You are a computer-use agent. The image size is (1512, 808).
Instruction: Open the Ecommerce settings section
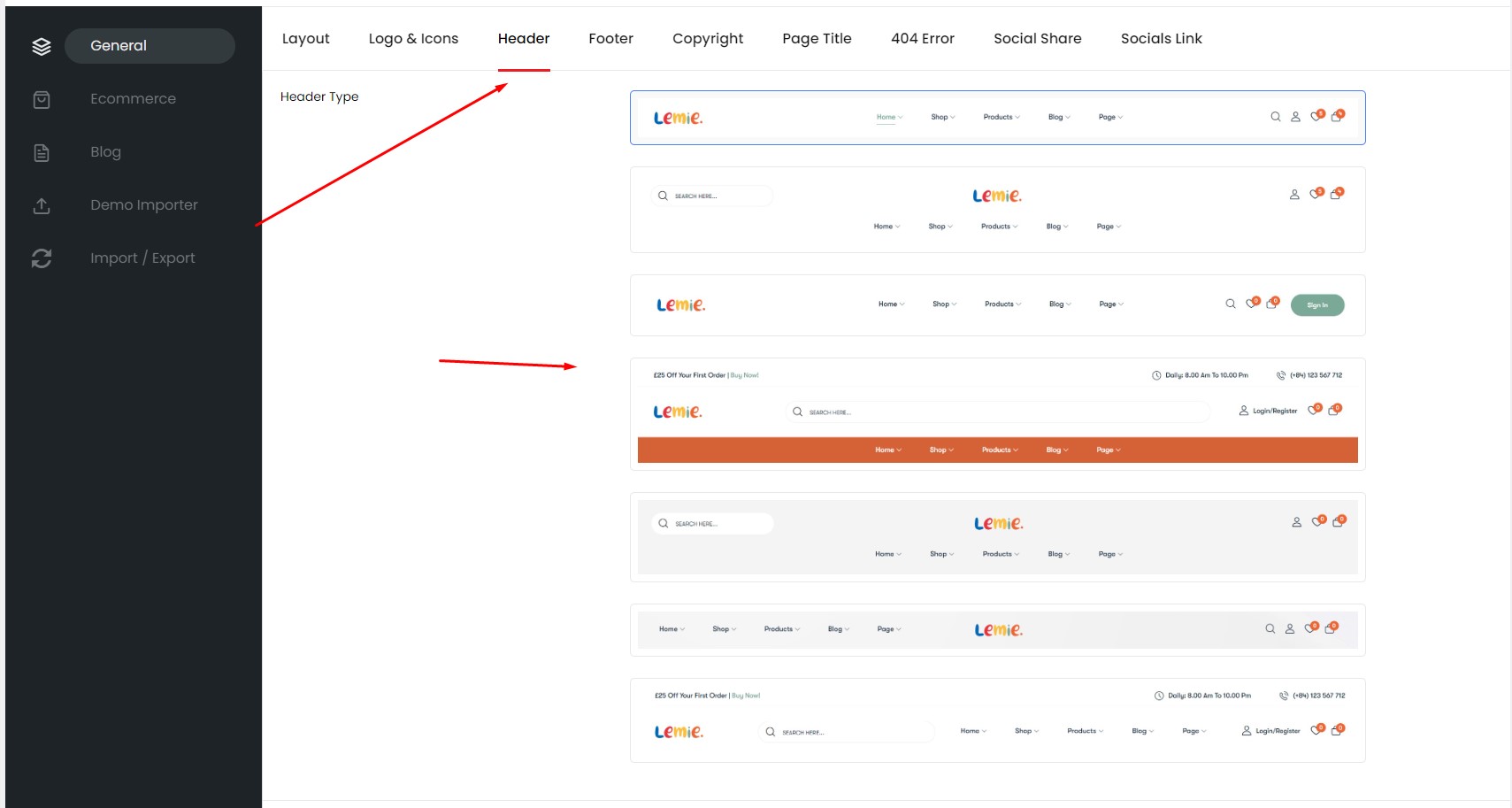[133, 99]
